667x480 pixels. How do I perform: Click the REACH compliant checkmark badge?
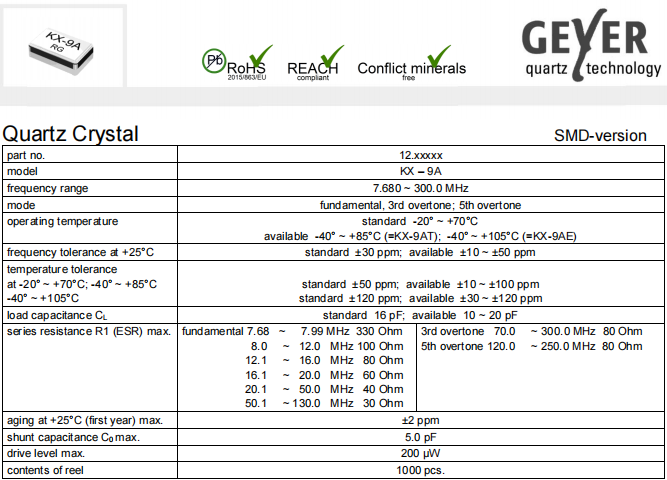(x=315, y=63)
